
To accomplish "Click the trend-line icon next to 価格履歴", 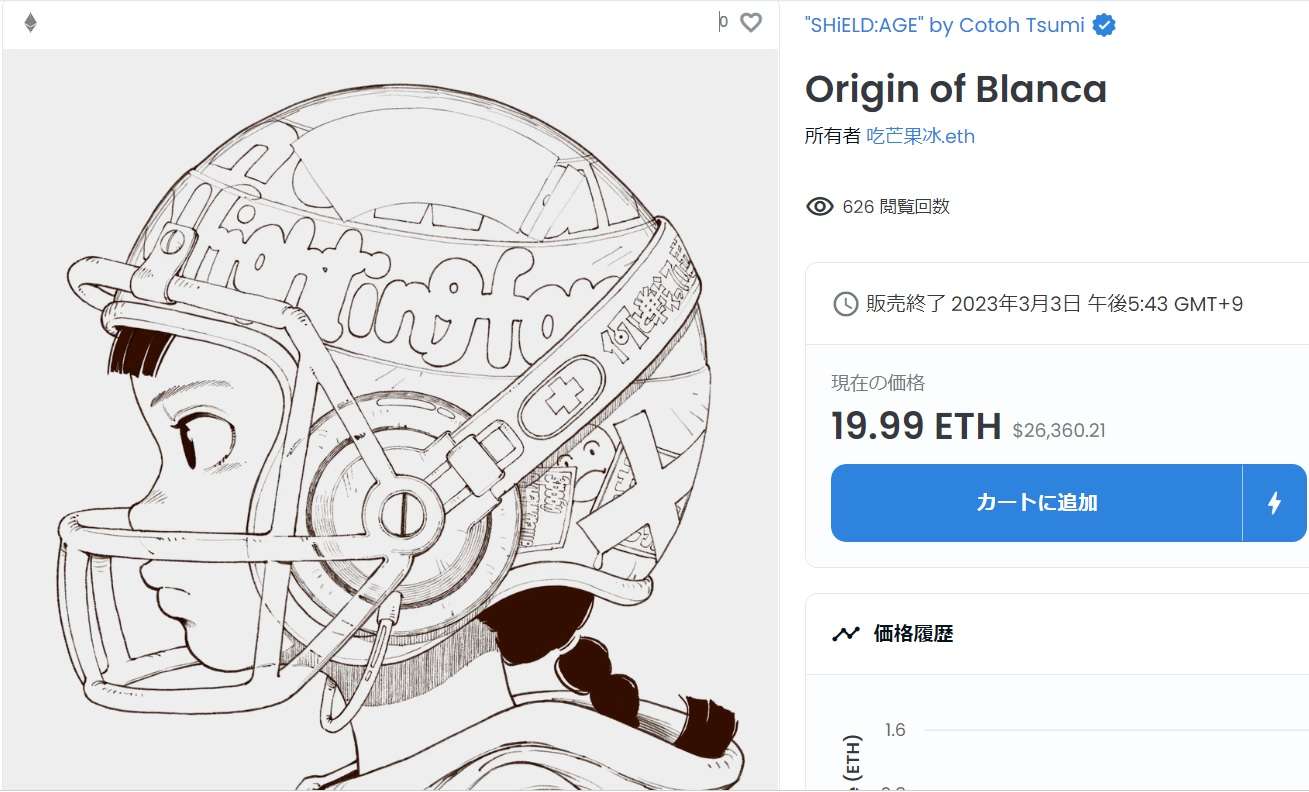I will pyautogui.click(x=846, y=633).
